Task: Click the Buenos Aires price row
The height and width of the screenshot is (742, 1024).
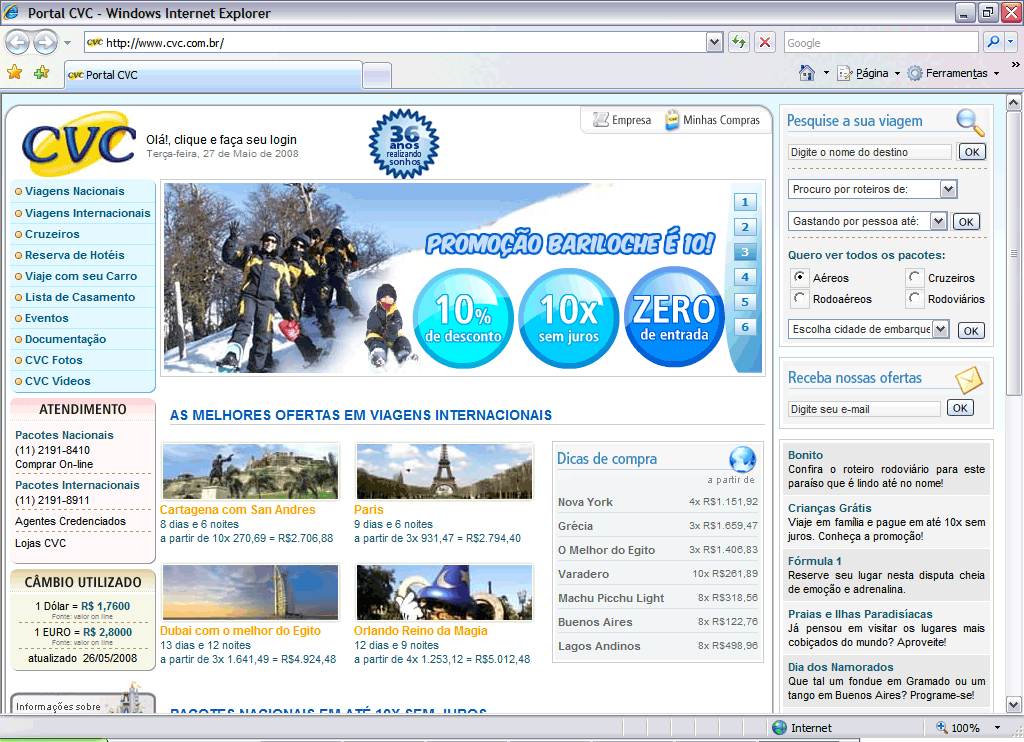Action: 658,622
